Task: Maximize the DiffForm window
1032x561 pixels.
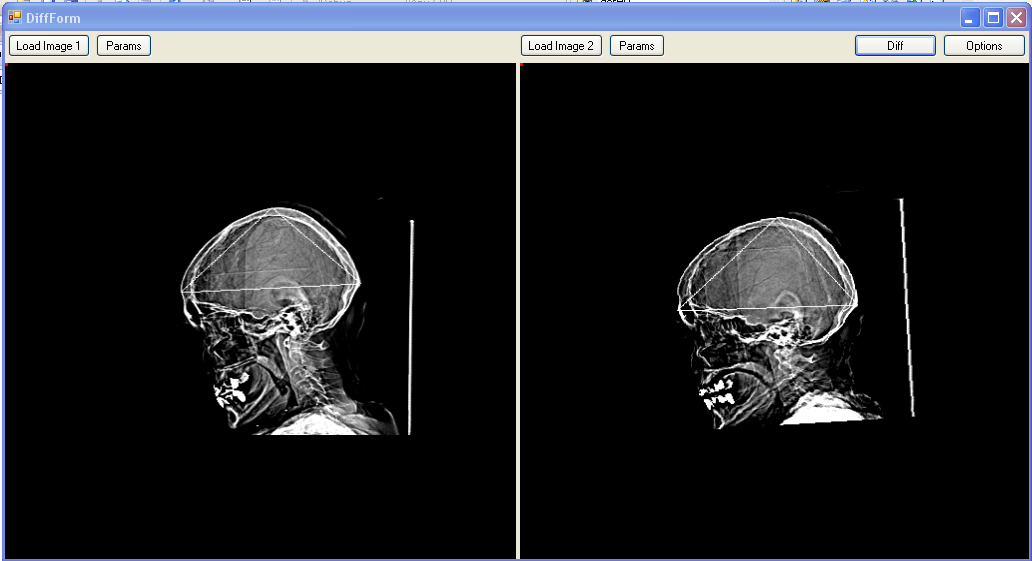Action: [x=993, y=18]
